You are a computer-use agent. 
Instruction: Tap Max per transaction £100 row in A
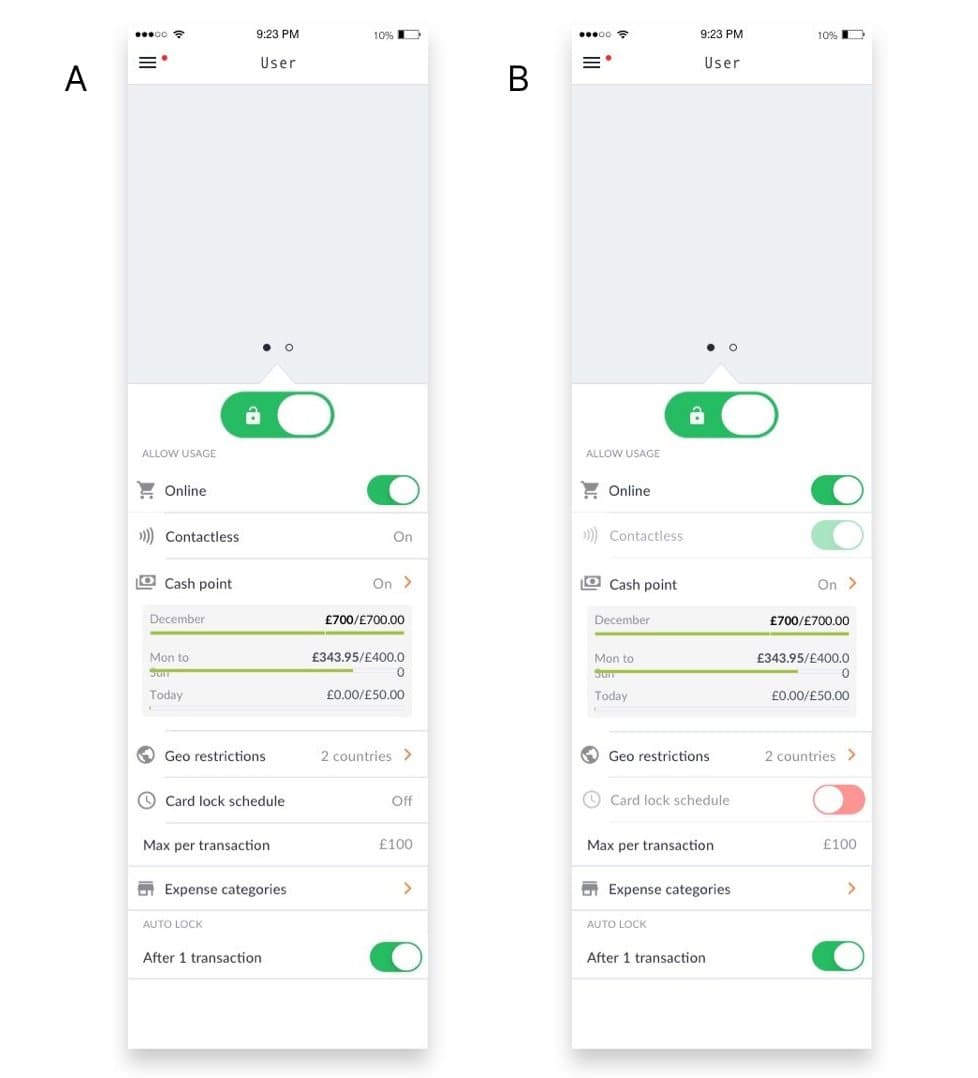278,845
